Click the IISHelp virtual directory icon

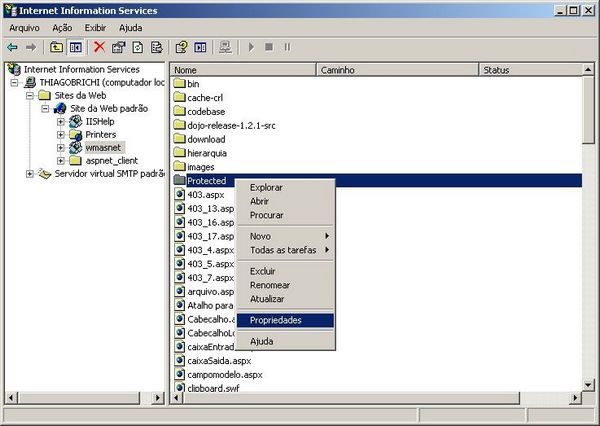tap(76, 122)
